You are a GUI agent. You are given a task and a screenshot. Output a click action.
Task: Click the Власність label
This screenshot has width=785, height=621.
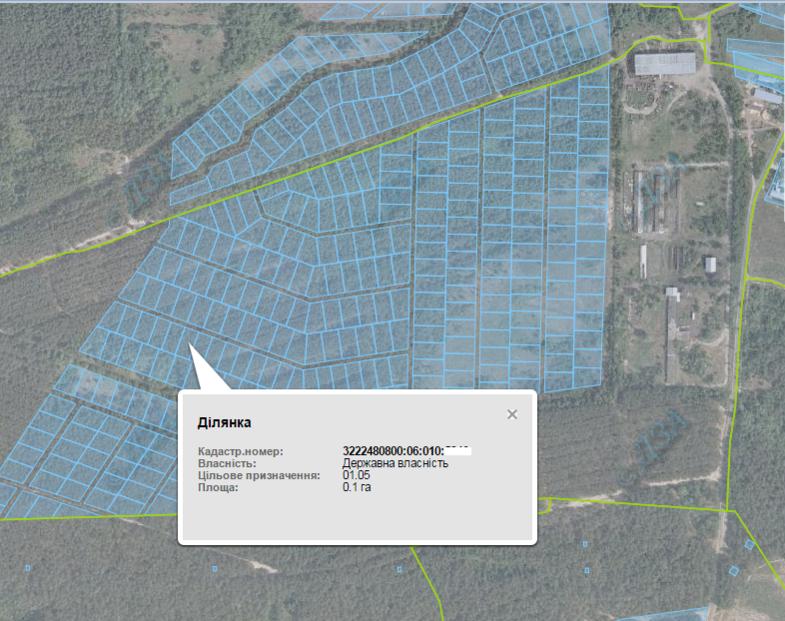227,463
